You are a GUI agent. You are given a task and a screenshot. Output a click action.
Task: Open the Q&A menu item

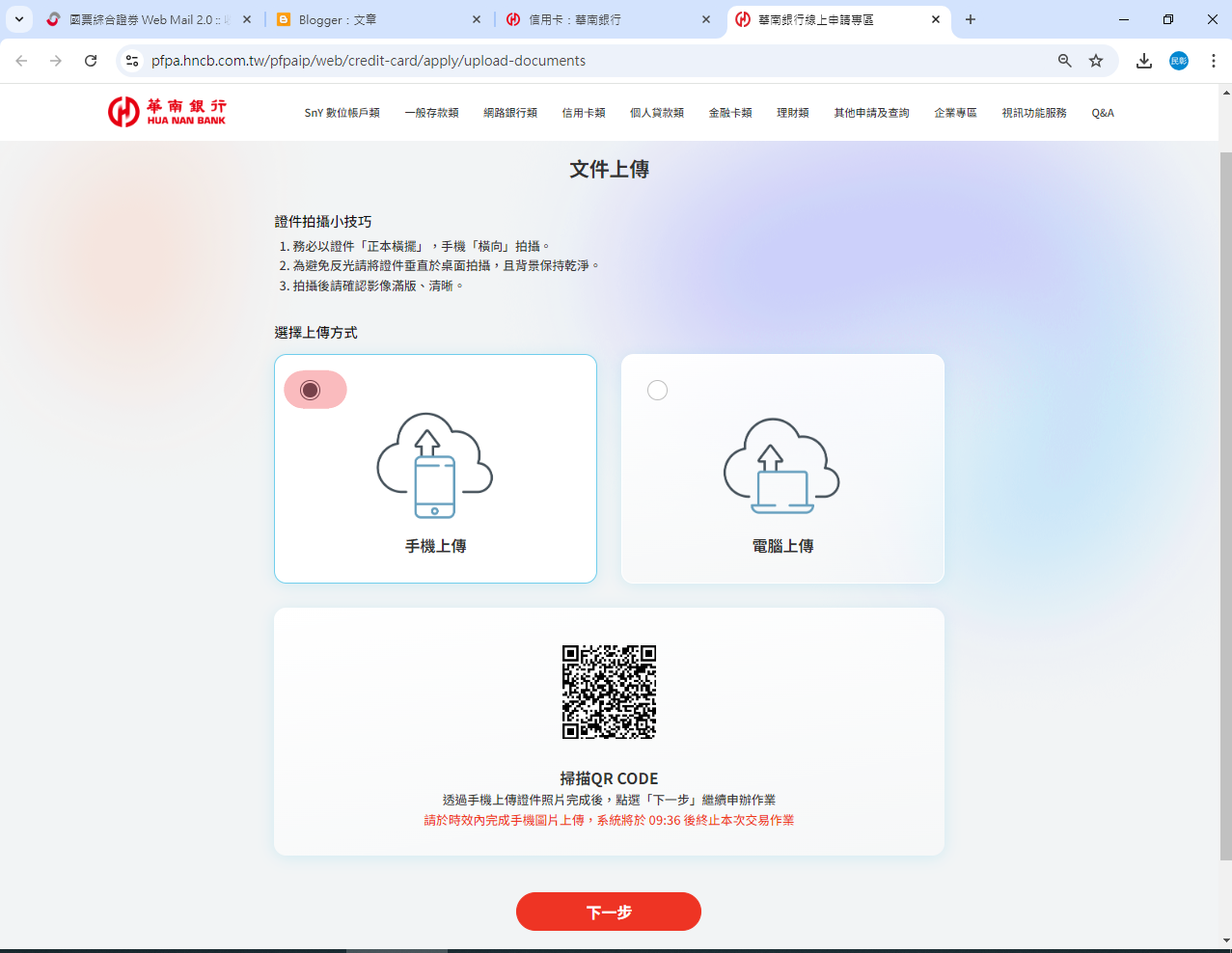pyautogui.click(x=1103, y=113)
